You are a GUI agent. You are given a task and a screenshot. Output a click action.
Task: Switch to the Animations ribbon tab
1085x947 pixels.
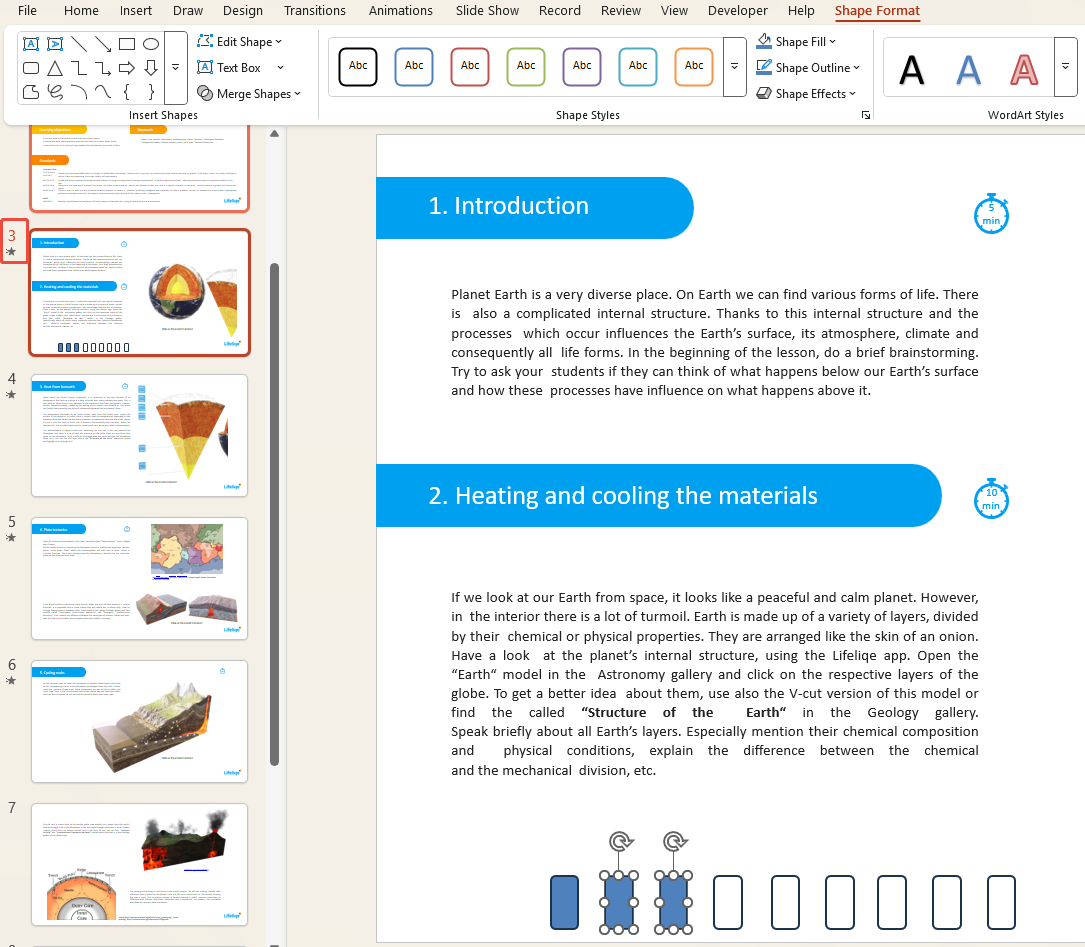tap(400, 11)
